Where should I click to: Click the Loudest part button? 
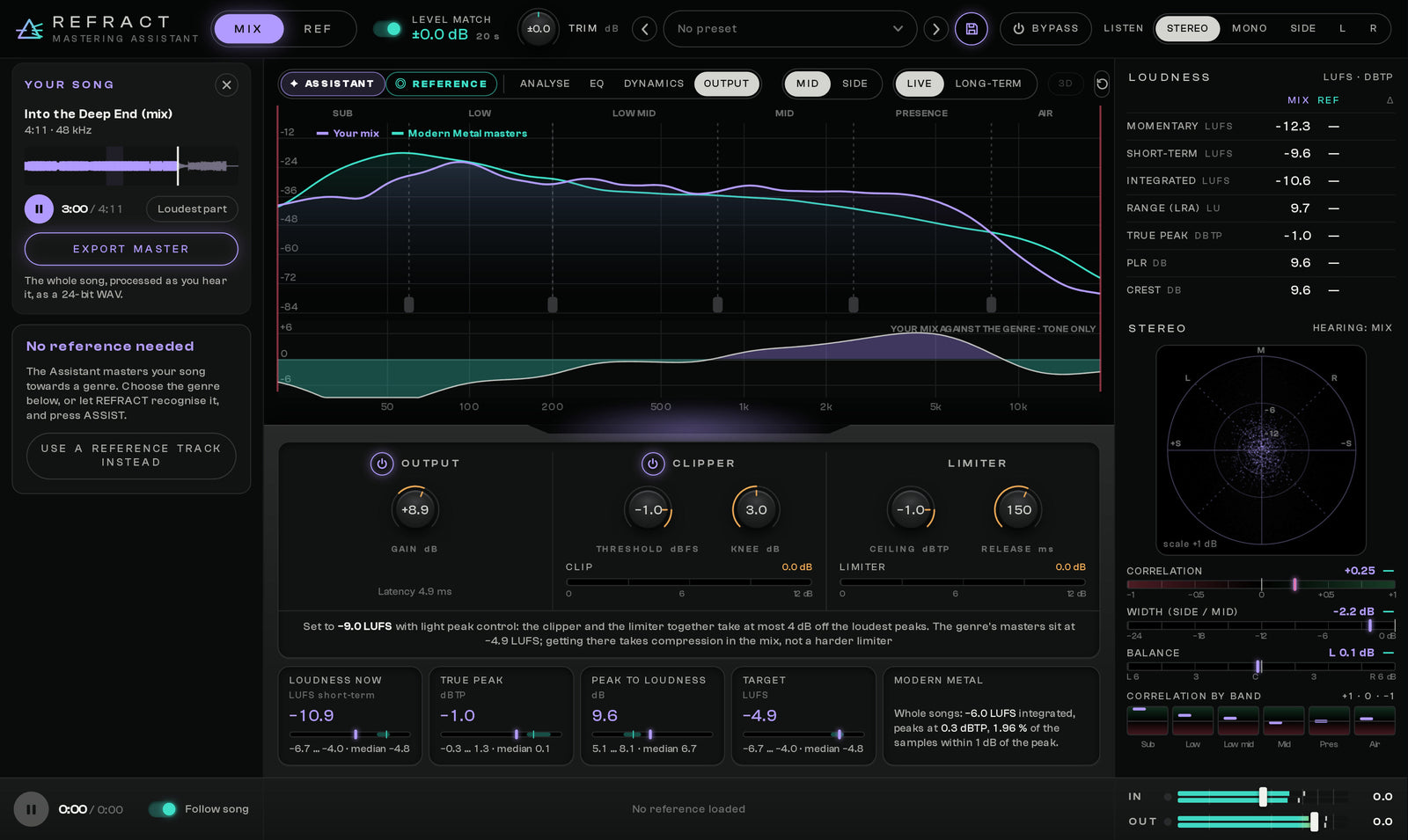(192, 209)
